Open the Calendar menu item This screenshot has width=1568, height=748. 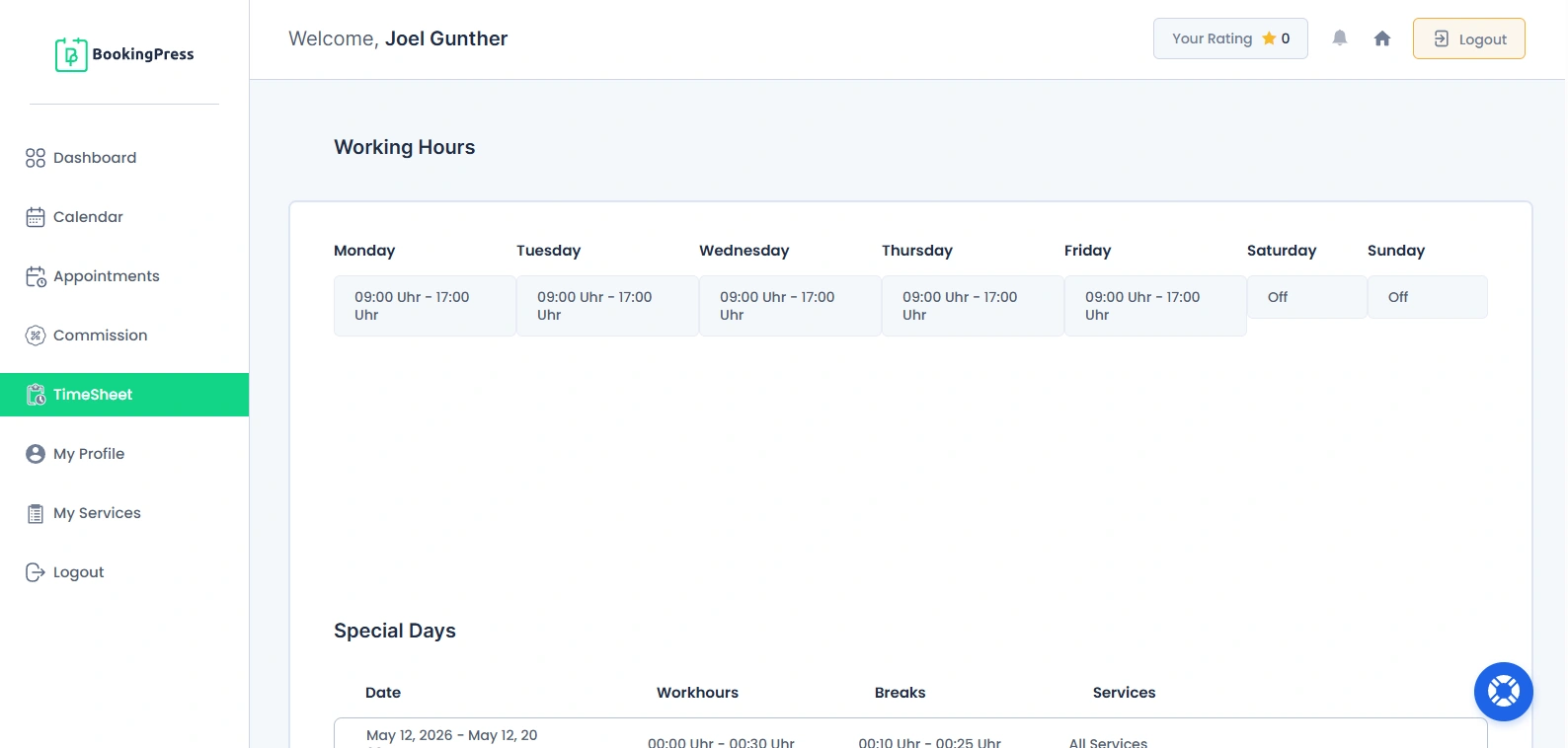tap(124, 217)
